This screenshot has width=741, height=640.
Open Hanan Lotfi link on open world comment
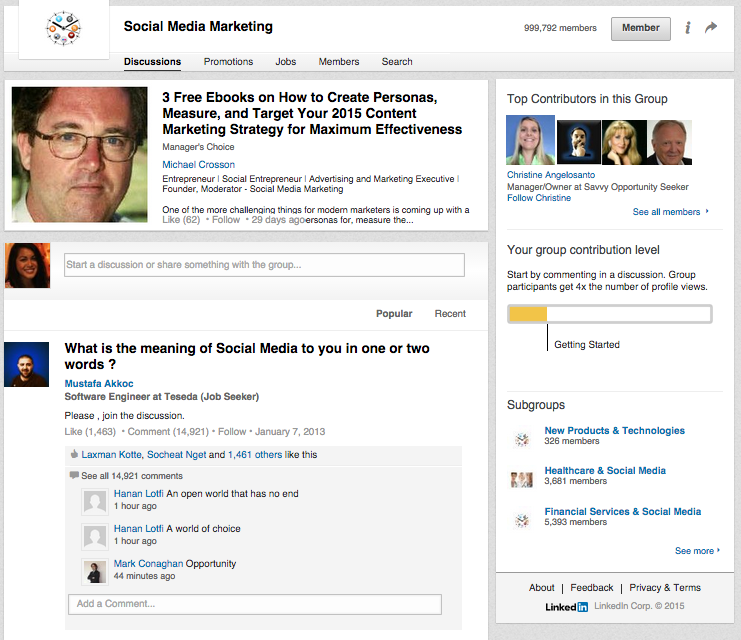pyautogui.click(x=138, y=493)
